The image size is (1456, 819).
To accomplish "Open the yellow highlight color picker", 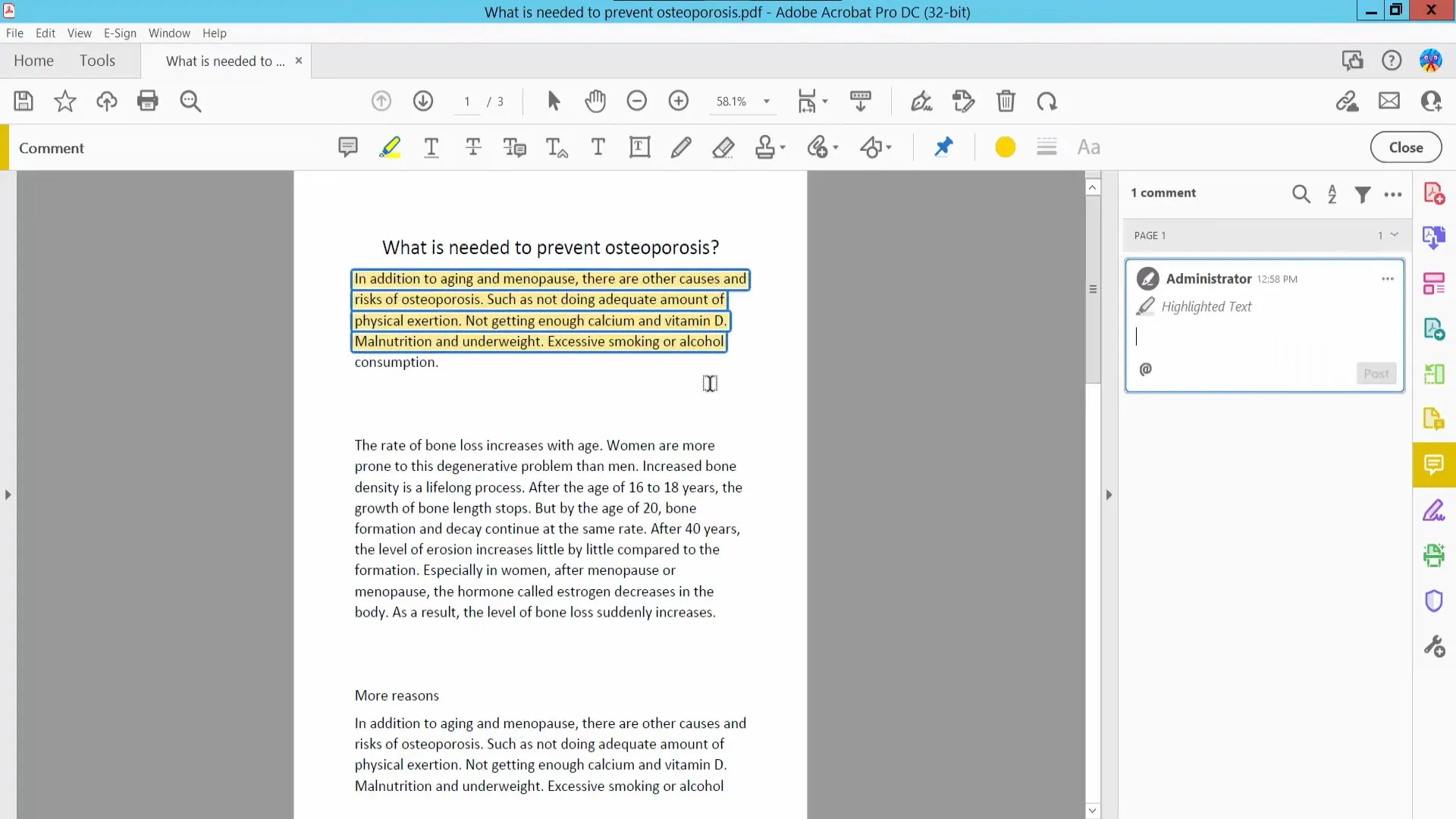I will tap(1004, 146).
